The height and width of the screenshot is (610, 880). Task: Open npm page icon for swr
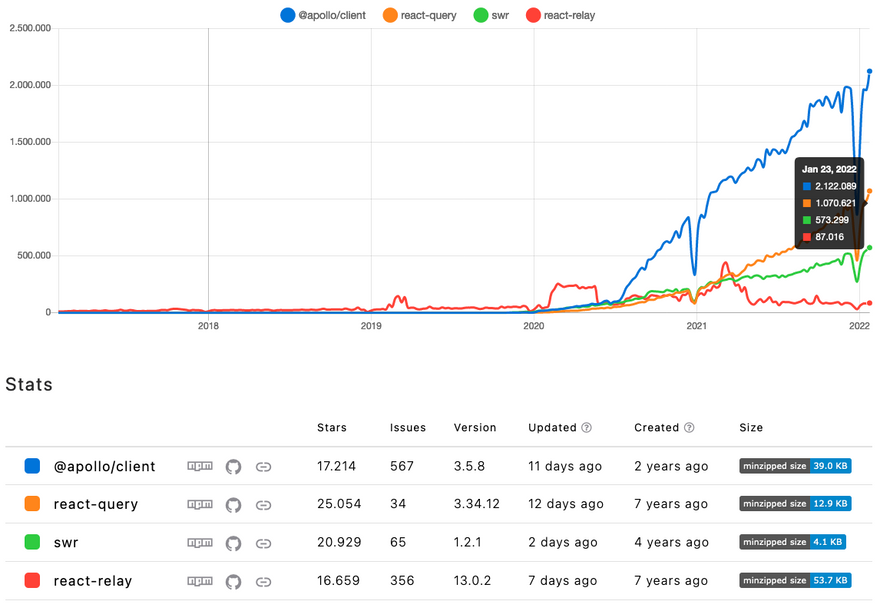(x=200, y=543)
